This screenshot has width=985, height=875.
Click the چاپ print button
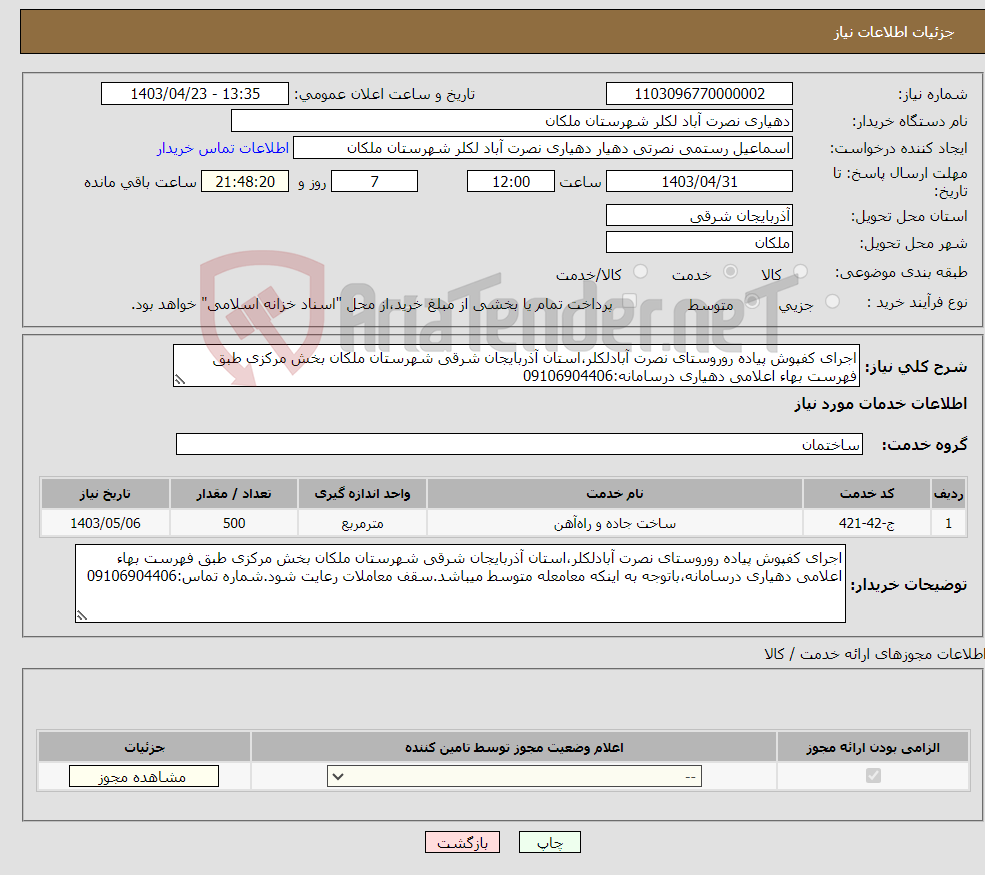550,842
